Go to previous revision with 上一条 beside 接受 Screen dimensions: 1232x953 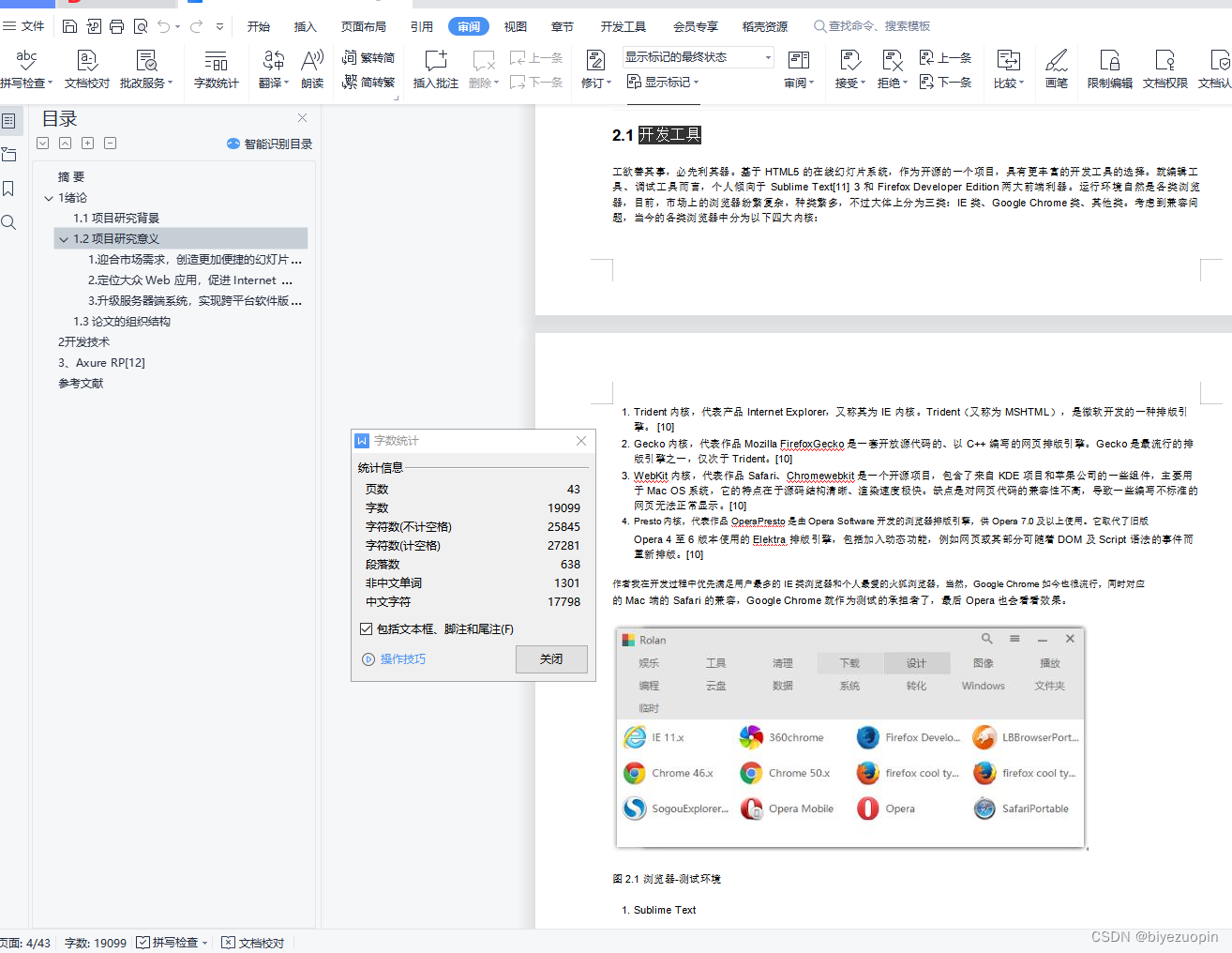tap(945, 57)
